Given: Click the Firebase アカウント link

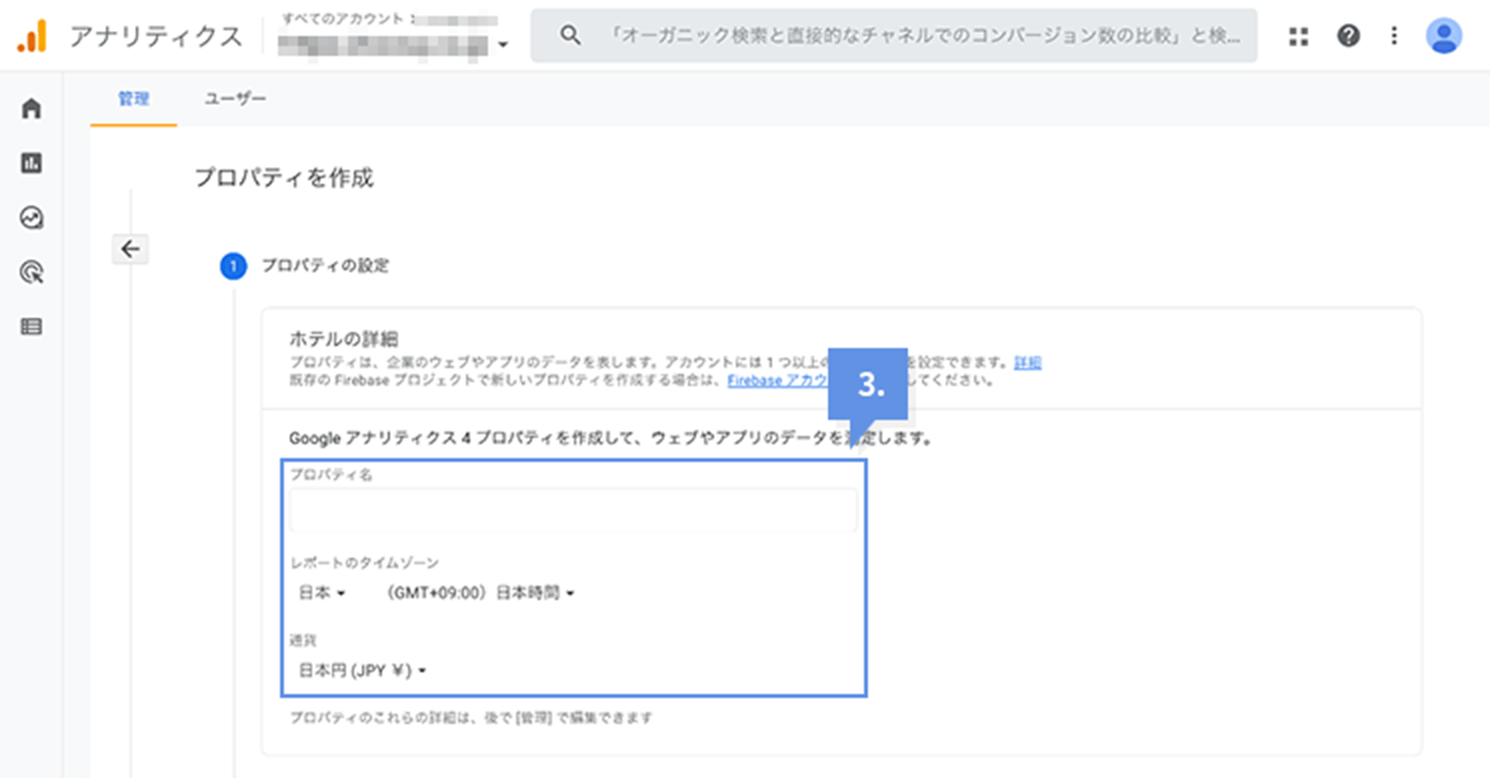Looking at the screenshot, I should (x=778, y=381).
